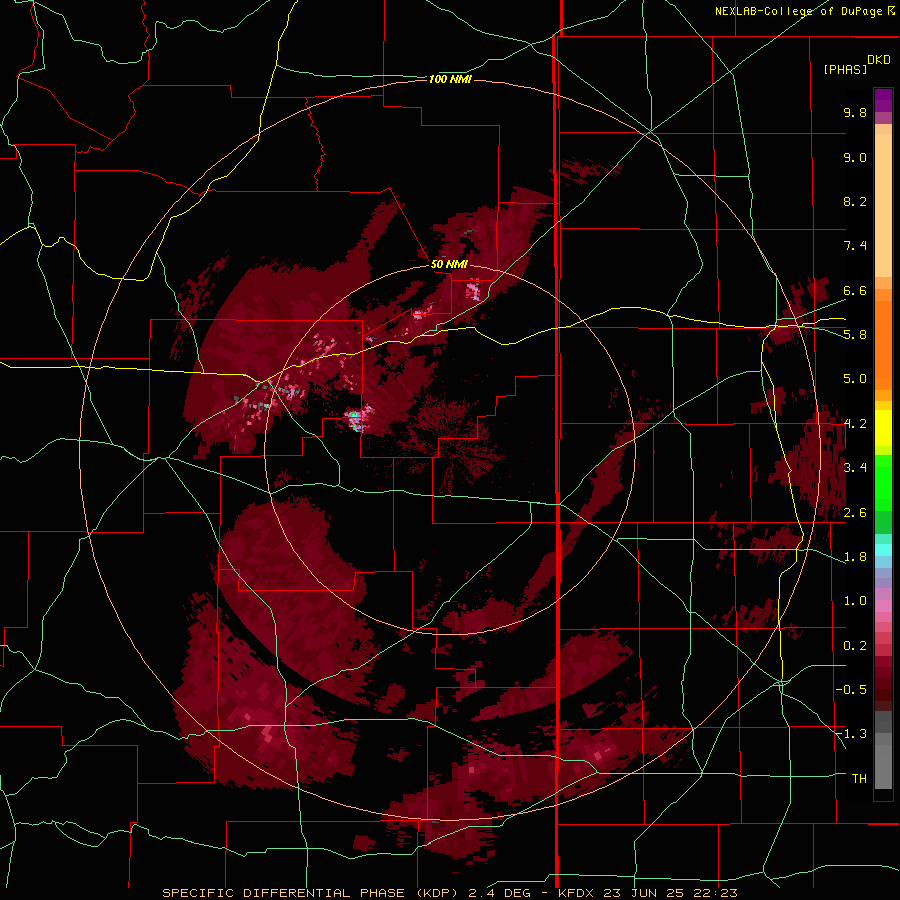Click the 8.2 value on the color scale
This screenshot has width=900, height=900.
tap(855, 202)
